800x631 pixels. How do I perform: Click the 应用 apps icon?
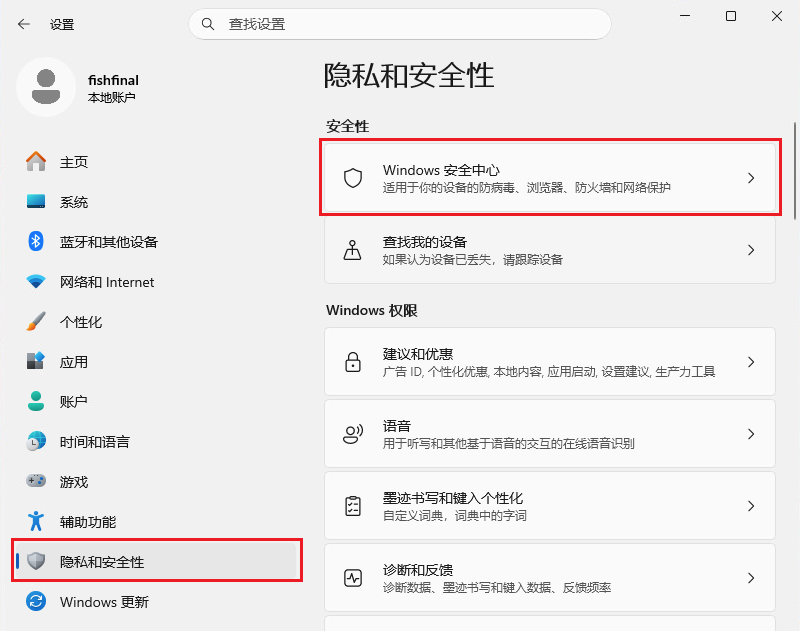36,361
